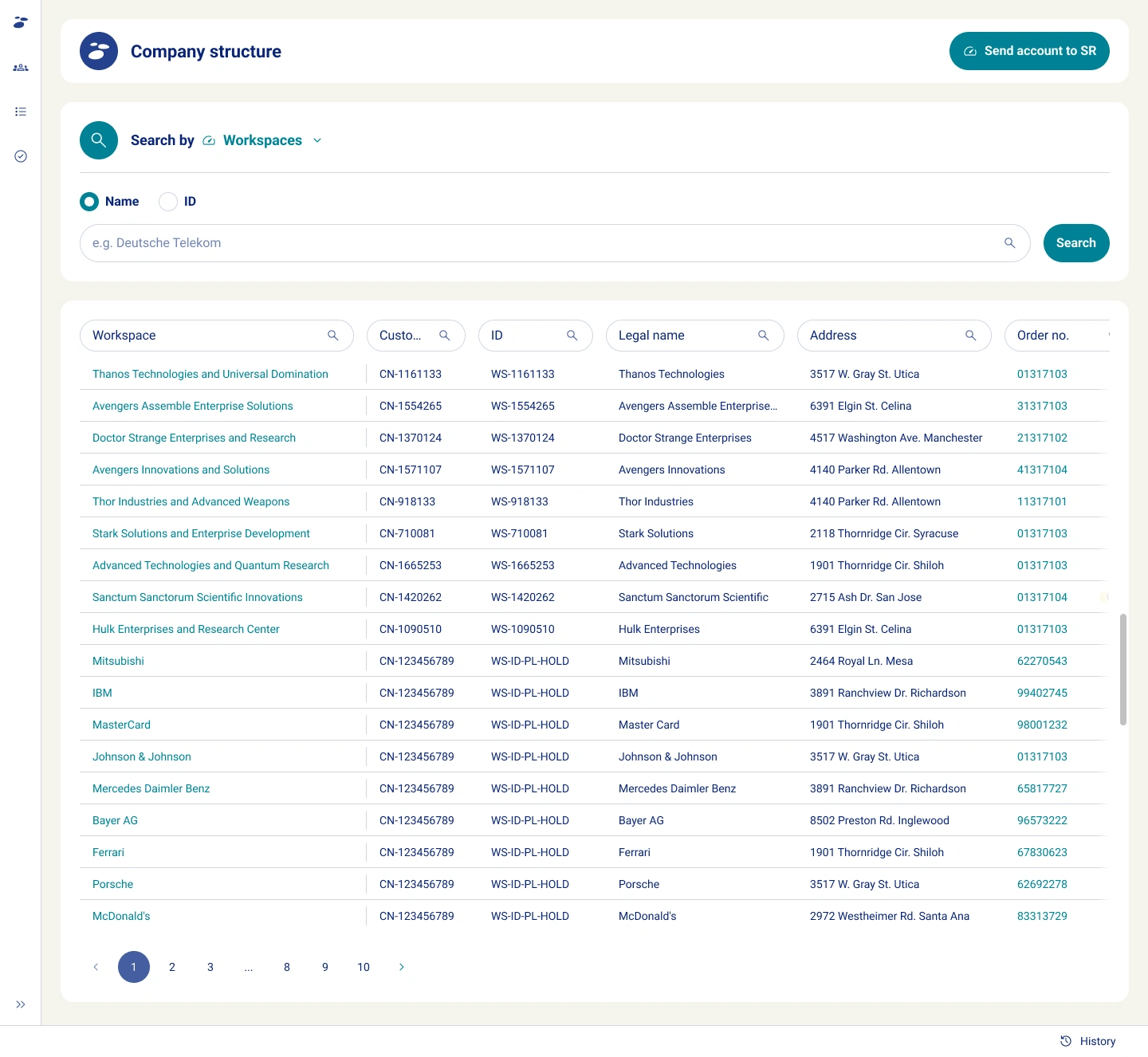Screen dimensions: 1148x1057
Task: Click search icon in Legal name filter
Action: coord(763,336)
